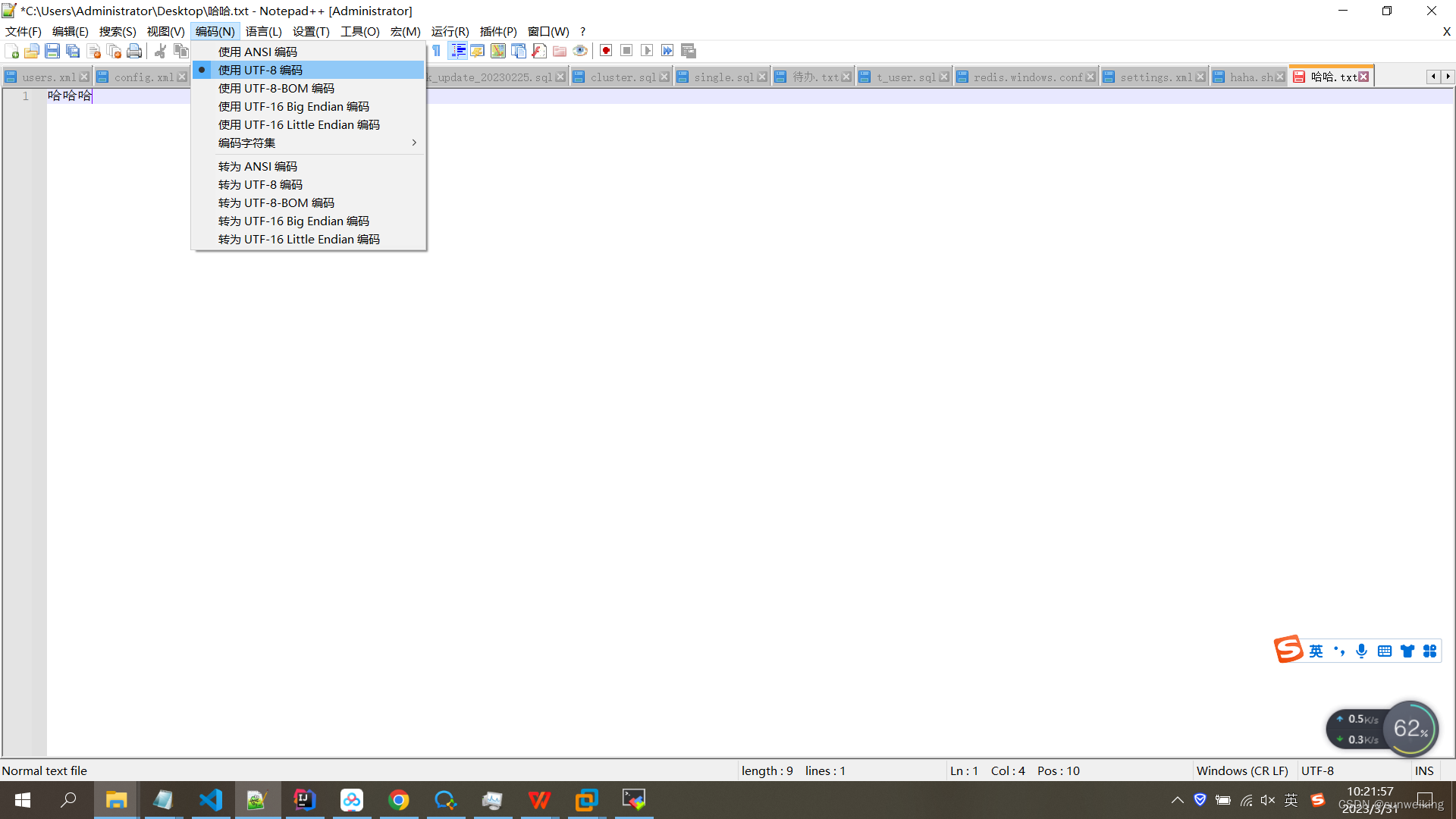Close the t_user.sql tab
Screen dimensions: 1456x819
click(x=944, y=77)
